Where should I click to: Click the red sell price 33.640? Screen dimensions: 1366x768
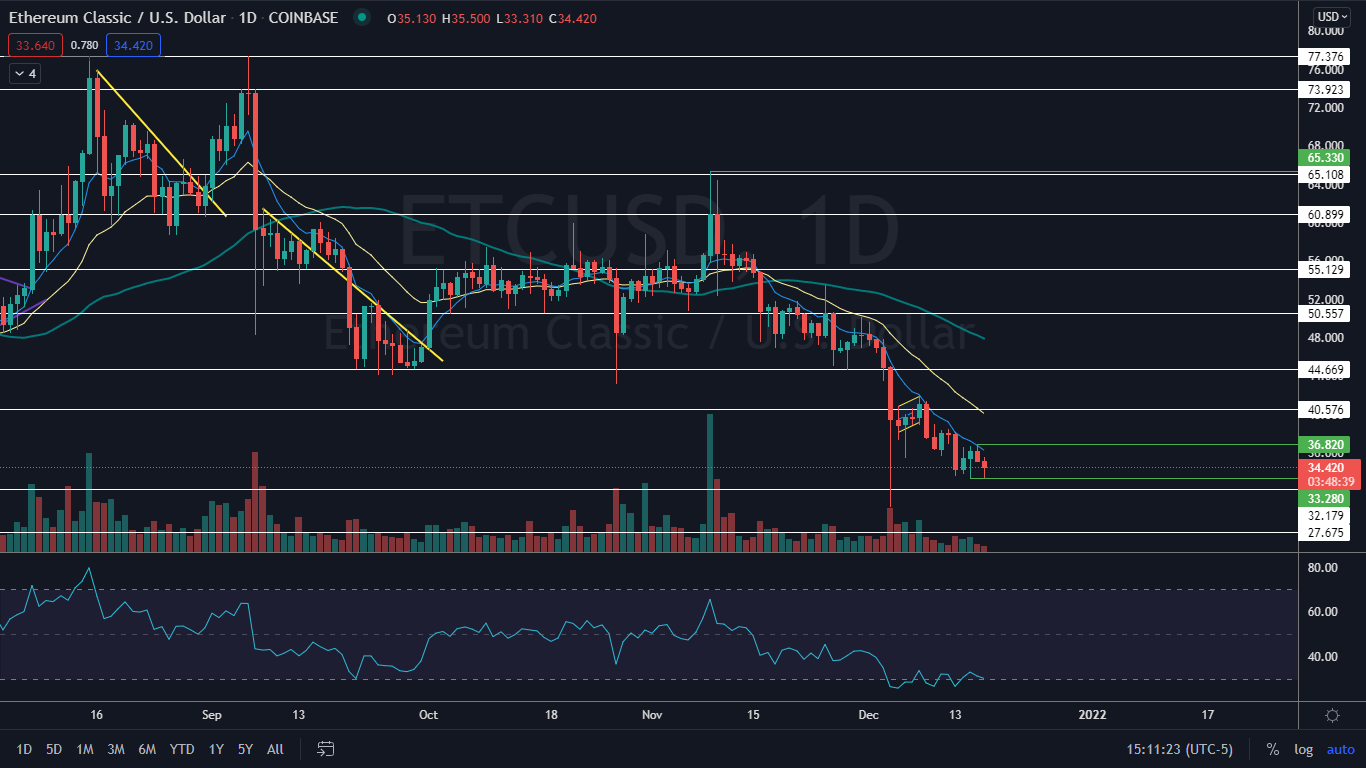(35, 44)
